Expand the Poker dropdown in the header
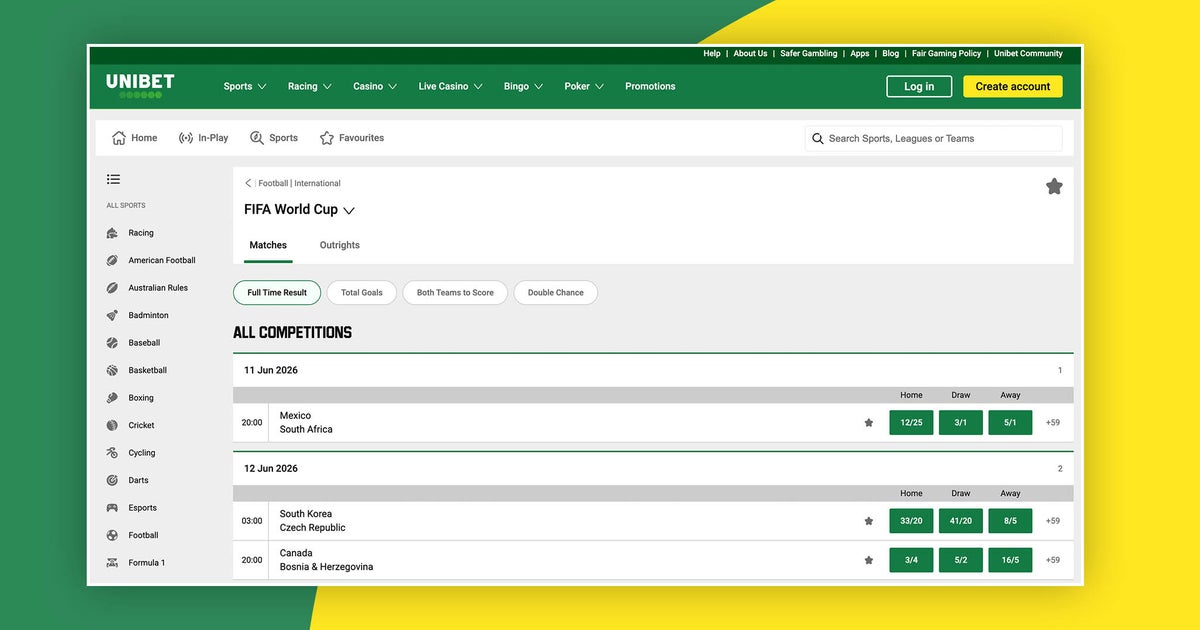Image resolution: width=1200 pixels, height=630 pixels. click(x=585, y=86)
